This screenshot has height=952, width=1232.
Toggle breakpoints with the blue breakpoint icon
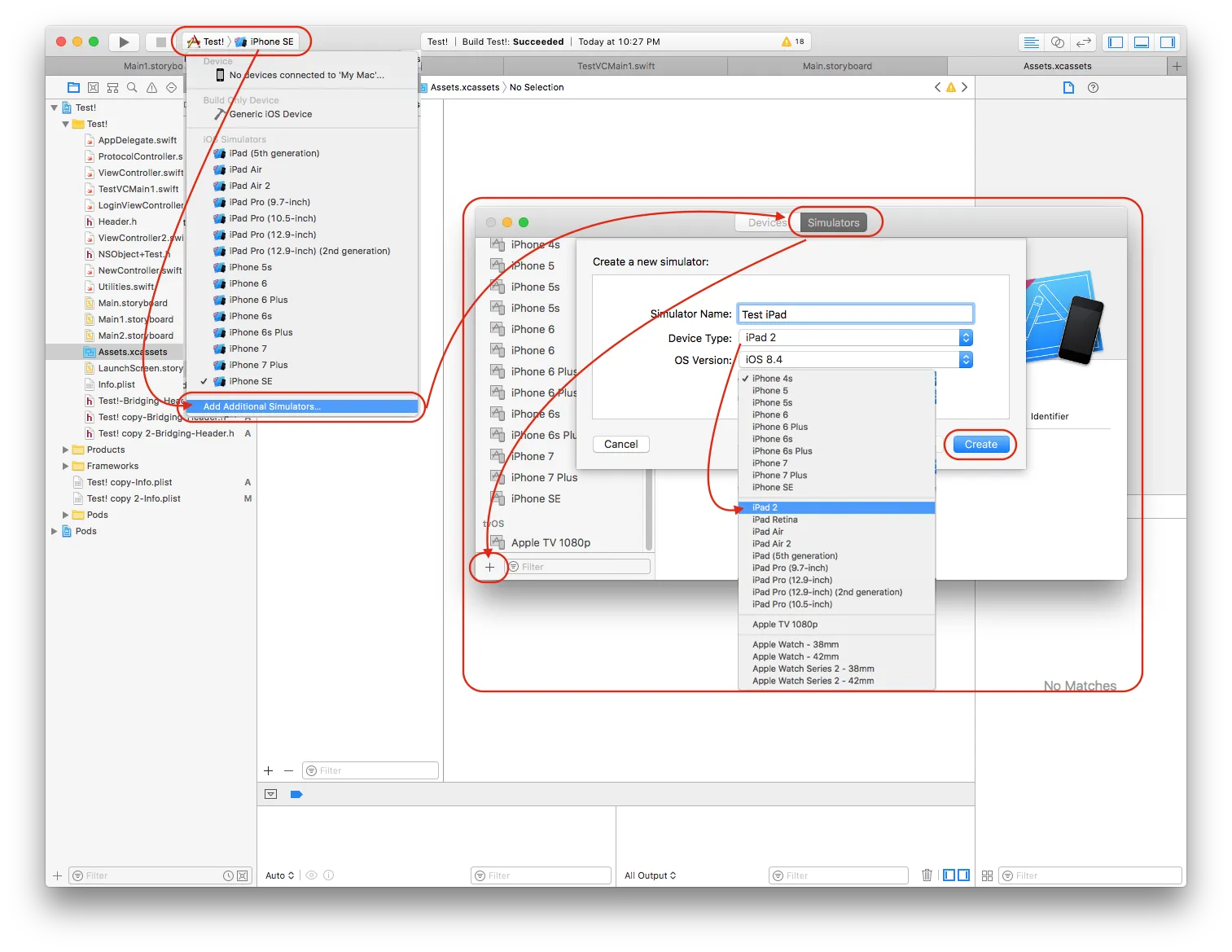pyautogui.click(x=296, y=794)
